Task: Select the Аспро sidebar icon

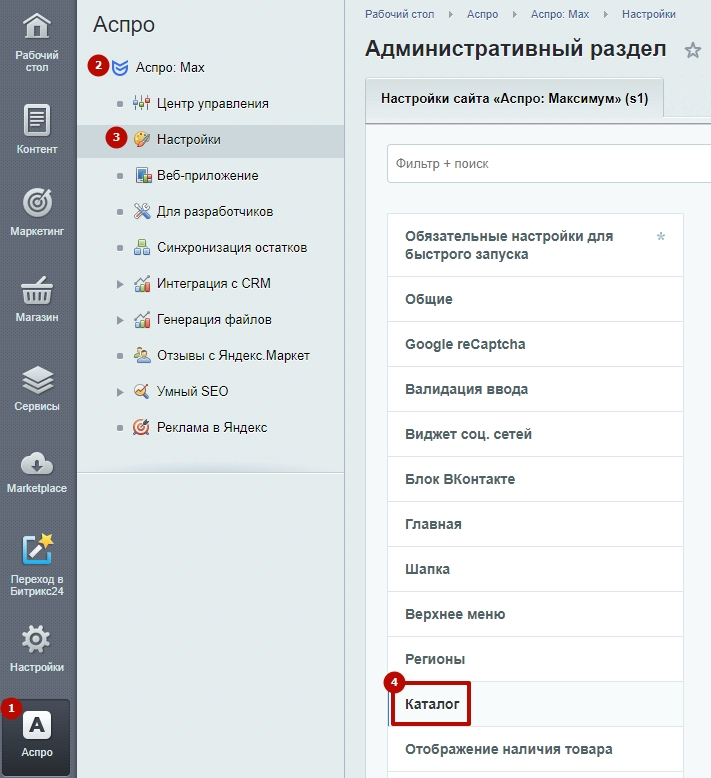Action: click(x=37, y=726)
